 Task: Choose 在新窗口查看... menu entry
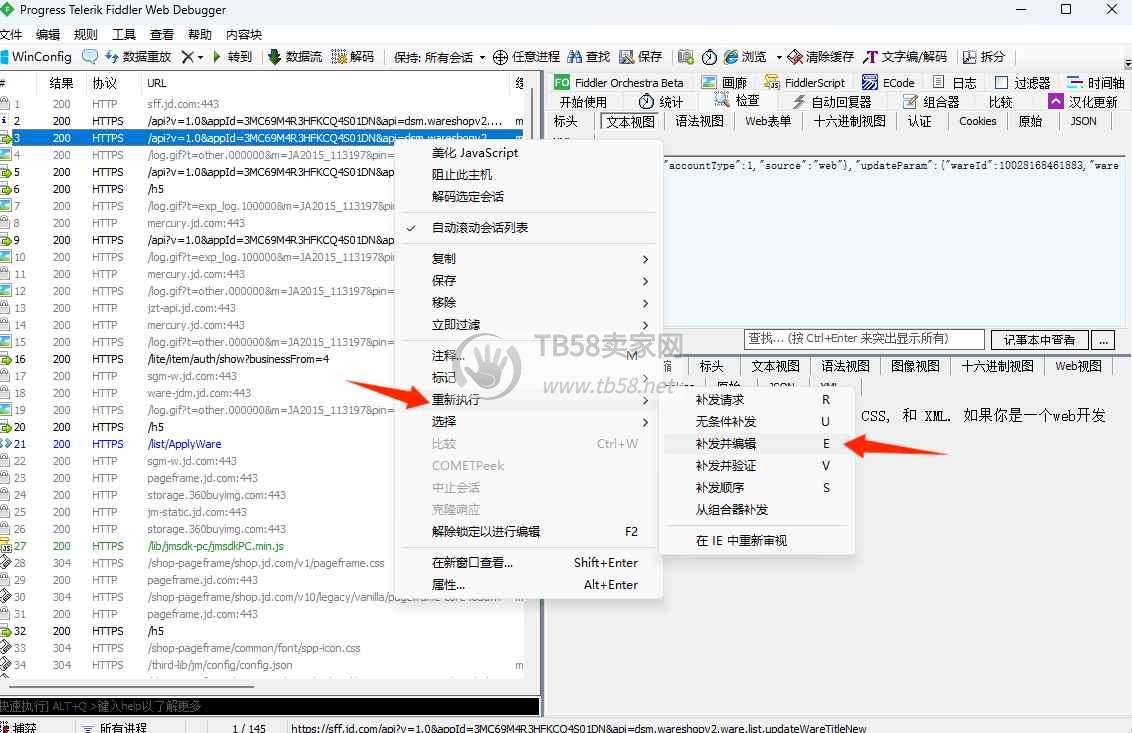pyautogui.click(x=528, y=563)
